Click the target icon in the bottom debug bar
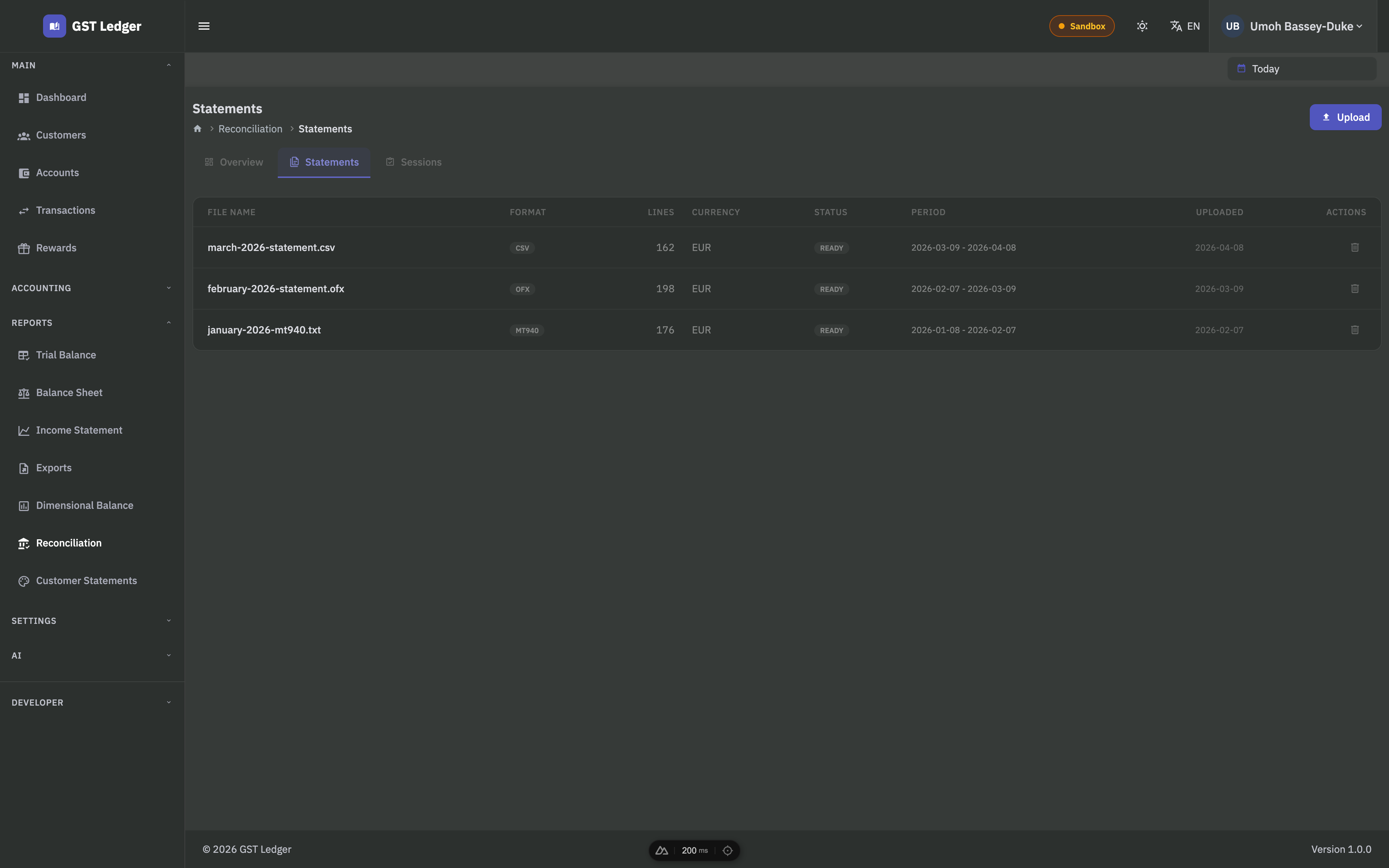The image size is (1389, 868). (x=727, y=850)
